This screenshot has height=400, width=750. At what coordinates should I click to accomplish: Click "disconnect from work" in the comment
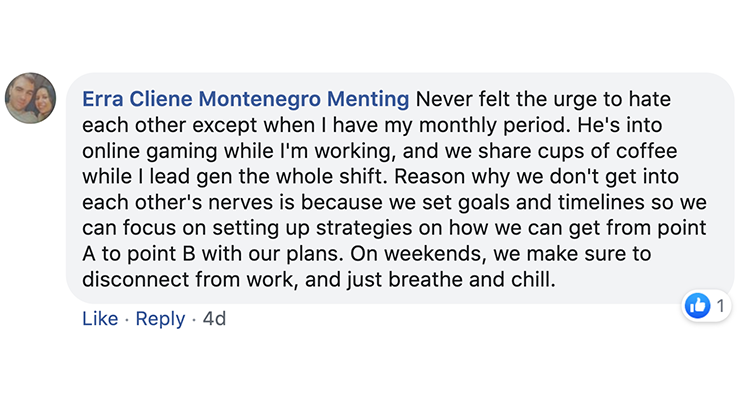click(x=175, y=282)
